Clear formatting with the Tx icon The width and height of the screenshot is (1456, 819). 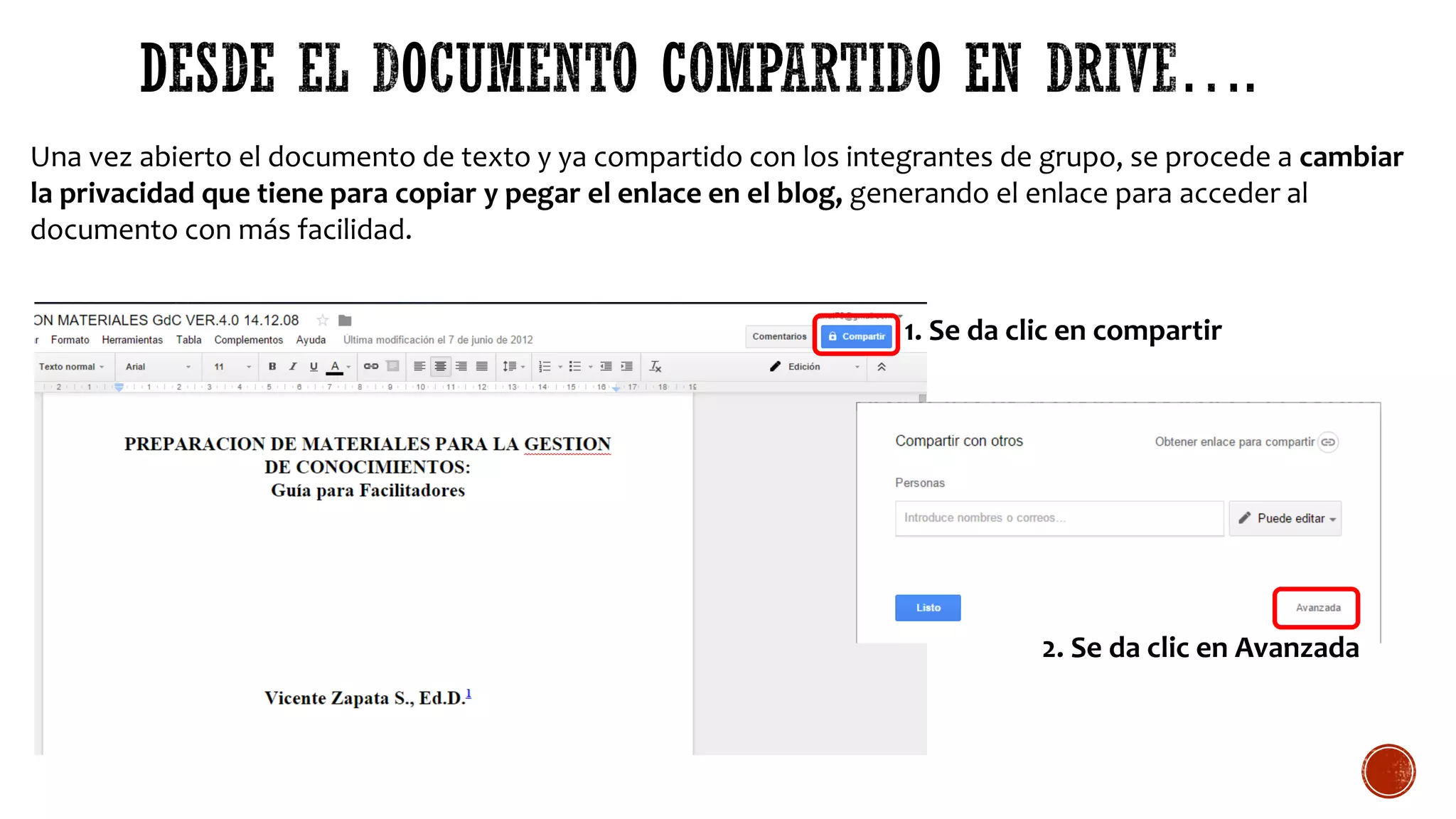tap(655, 367)
